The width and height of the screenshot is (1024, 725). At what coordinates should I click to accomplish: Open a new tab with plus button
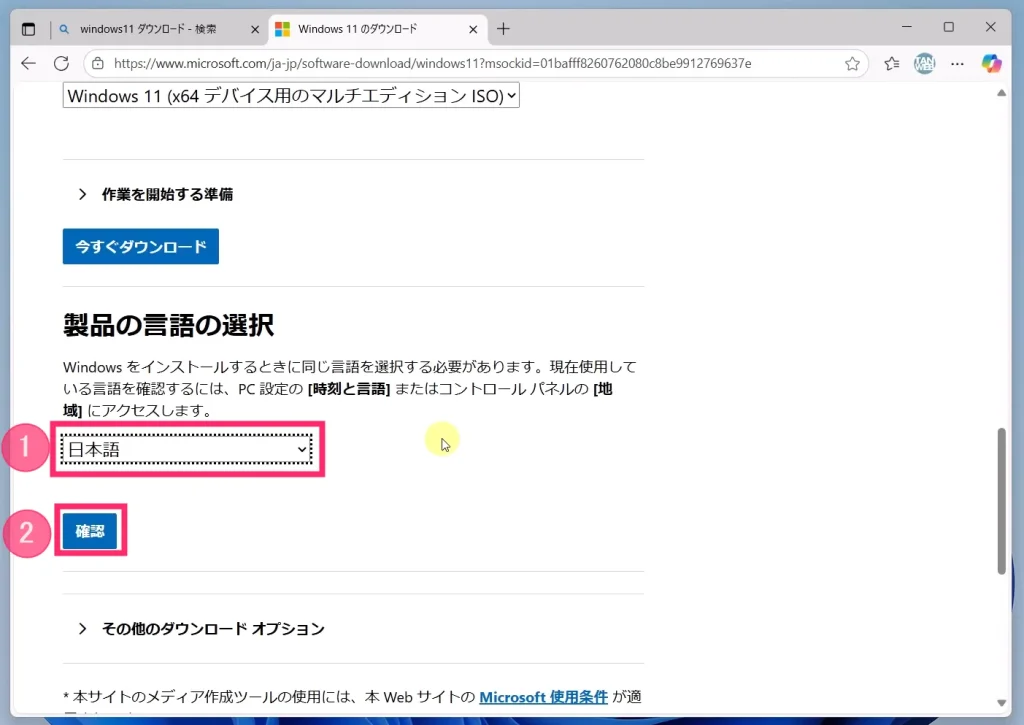click(503, 29)
